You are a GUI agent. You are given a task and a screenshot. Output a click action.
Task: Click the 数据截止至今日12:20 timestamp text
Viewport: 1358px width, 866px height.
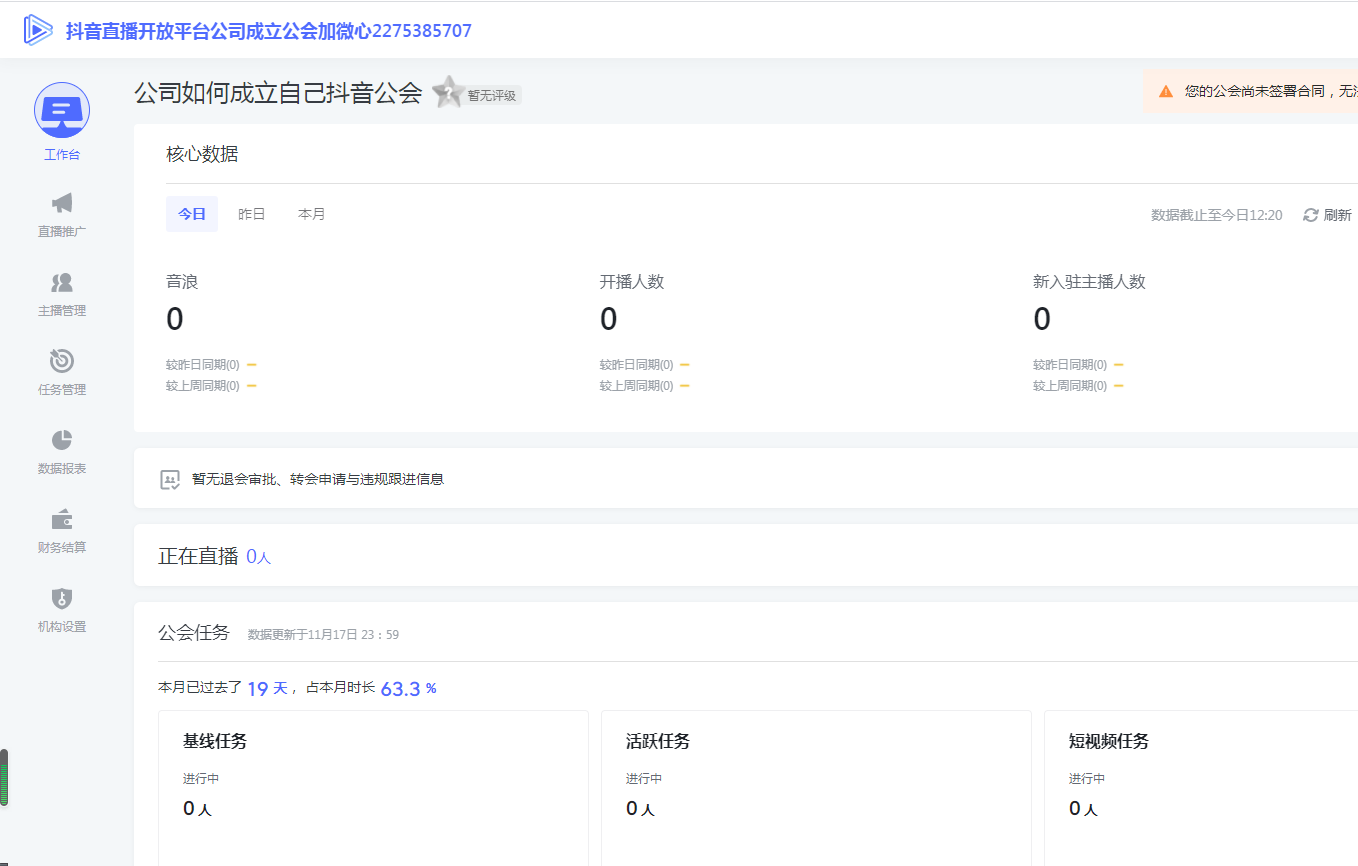click(1217, 215)
